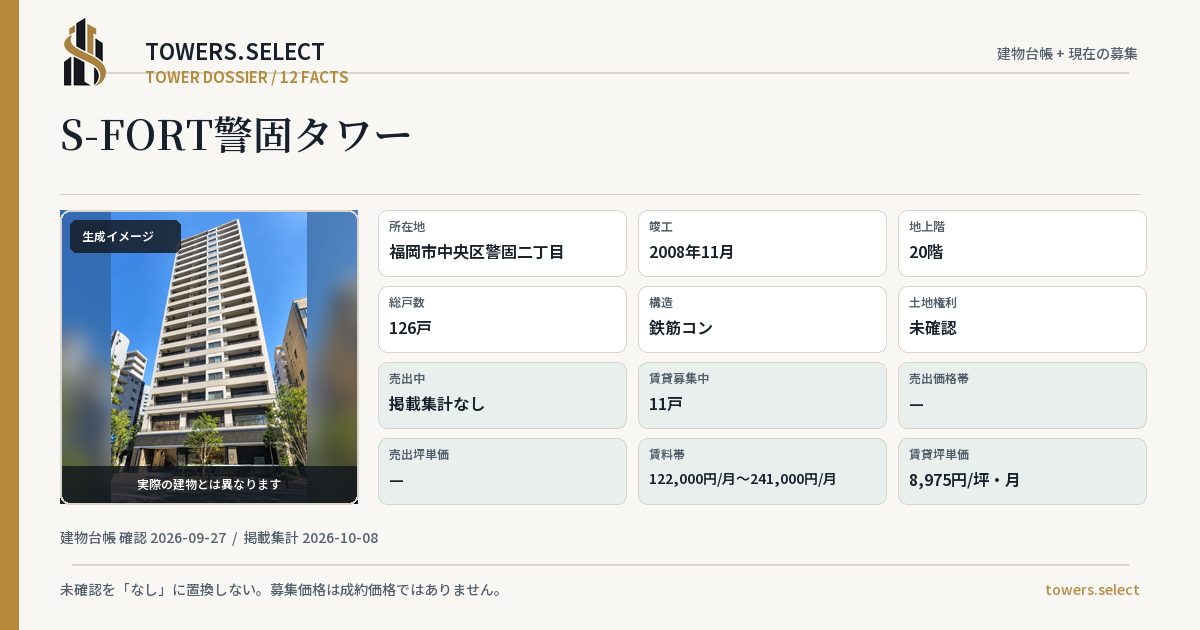Viewport: 1200px width, 630px height.
Task: Click the 建物台帳 + 現在の募集 header text
Action: tap(1067, 54)
